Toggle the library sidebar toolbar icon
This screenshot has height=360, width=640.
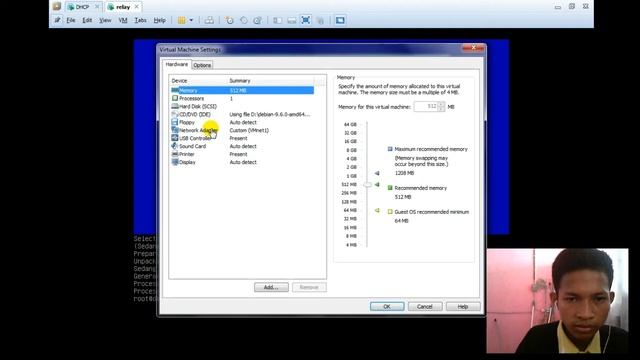point(278,20)
